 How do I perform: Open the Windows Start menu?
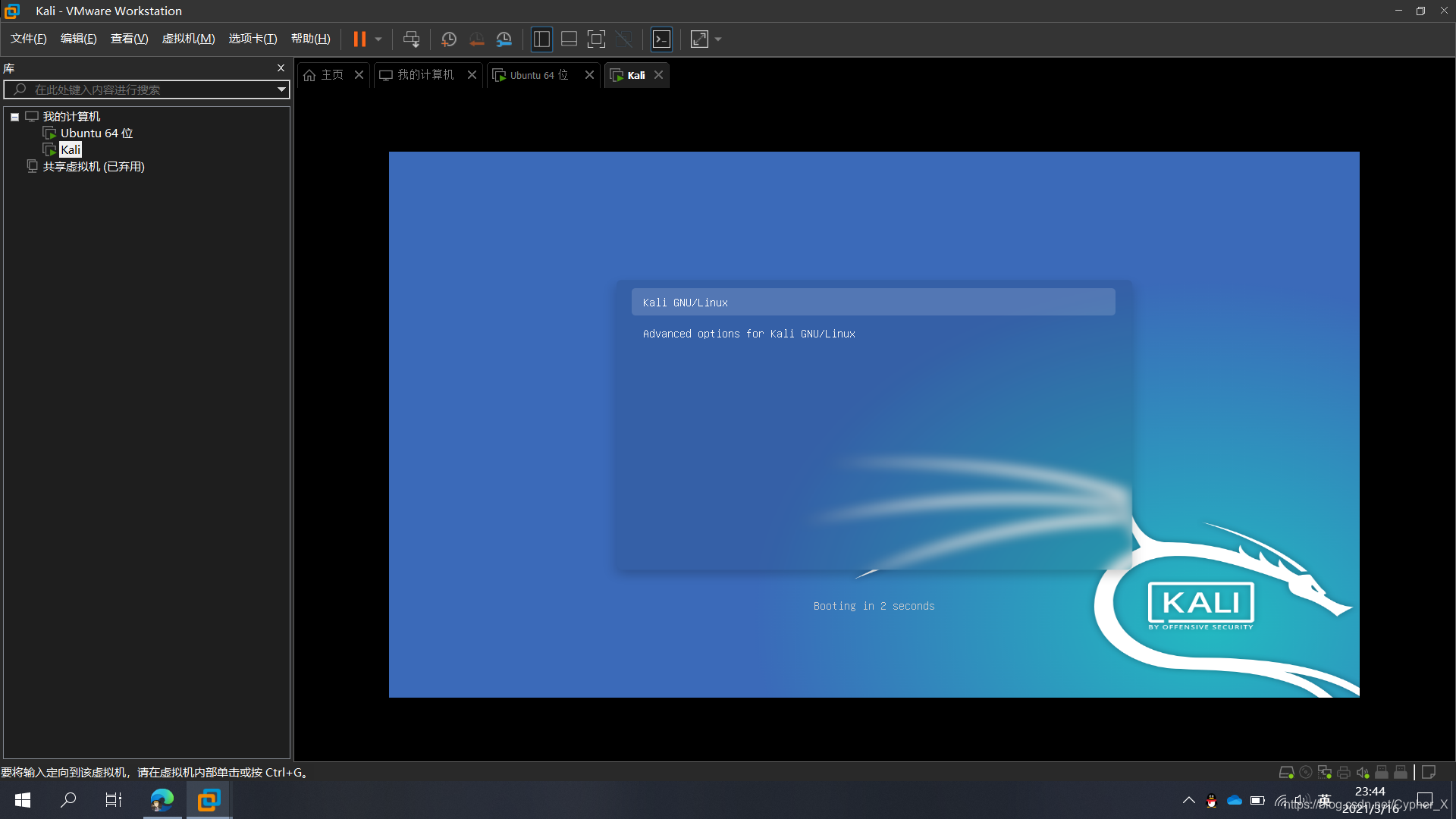point(23,800)
